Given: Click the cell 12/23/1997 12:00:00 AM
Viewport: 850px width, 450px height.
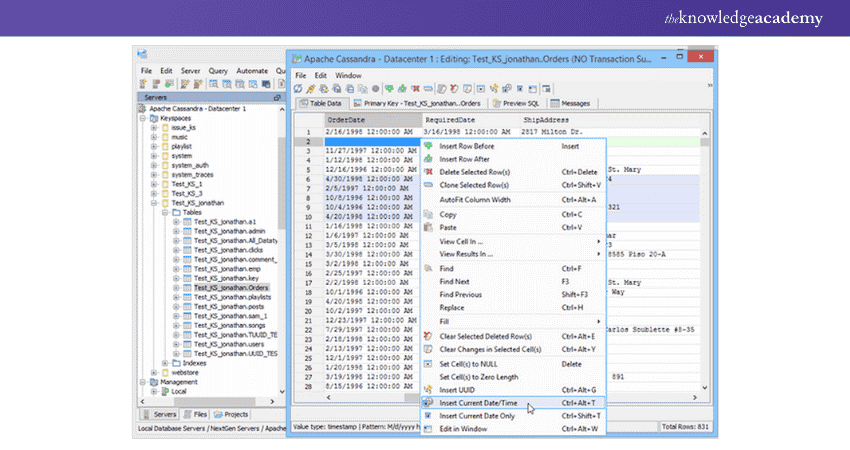Looking at the screenshot, I should (371, 320).
